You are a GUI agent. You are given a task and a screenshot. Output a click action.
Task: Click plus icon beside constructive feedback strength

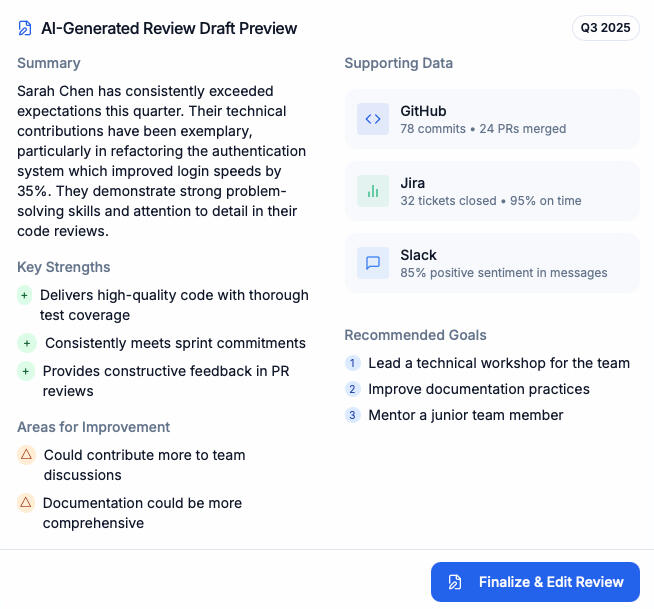coord(26,371)
